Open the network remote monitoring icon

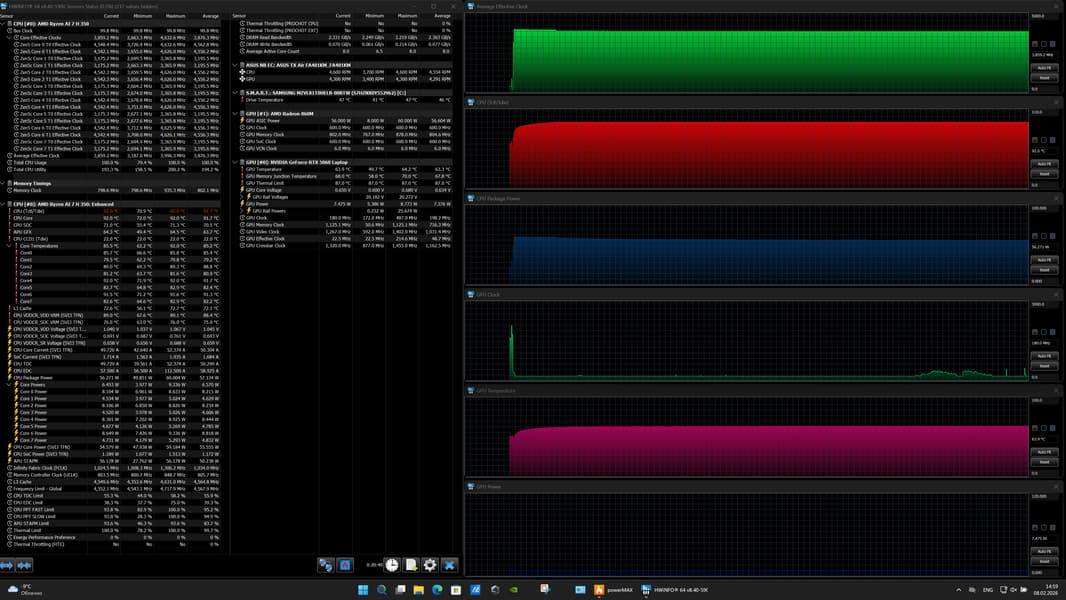point(325,565)
